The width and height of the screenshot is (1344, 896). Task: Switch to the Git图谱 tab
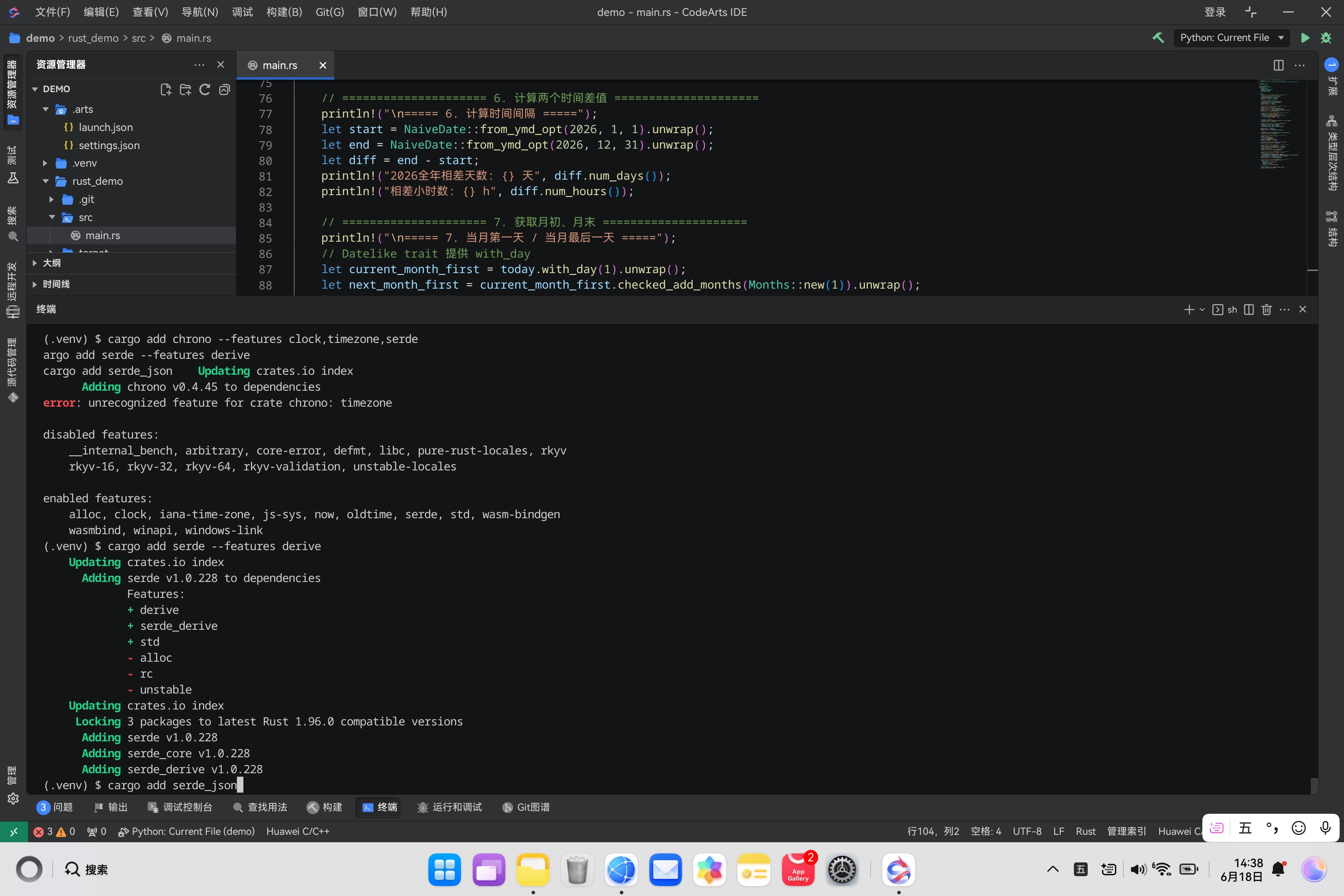point(526,807)
